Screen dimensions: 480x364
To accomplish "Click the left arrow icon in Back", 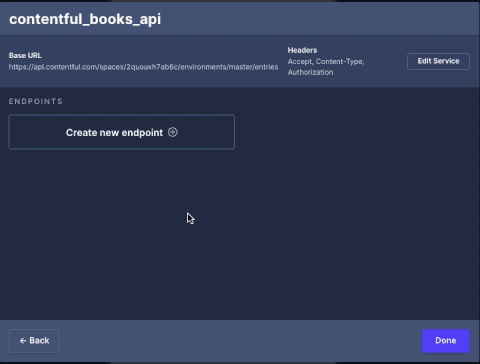I will coord(23,341).
